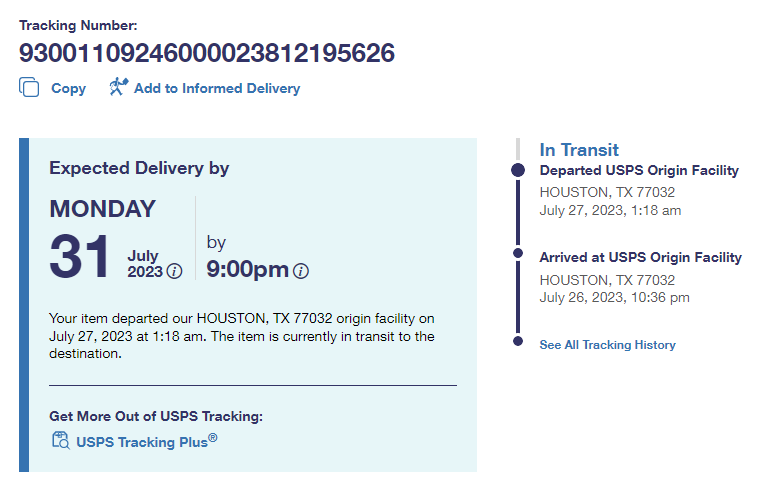This screenshot has width=771, height=480.
Task: Click the Copy text link
Action: (68, 88)
